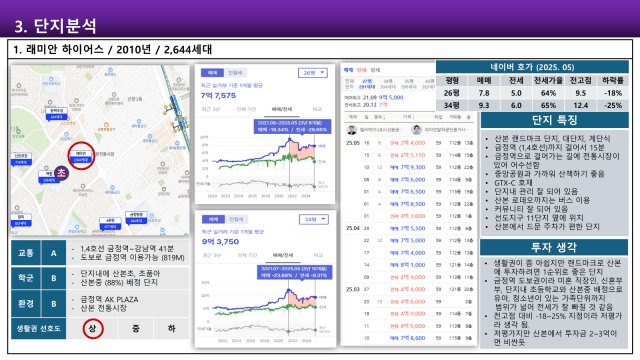Screen dimensions: 640x360
Task: Click the 514세대 apartment marker on map
Action: (56, 114)
